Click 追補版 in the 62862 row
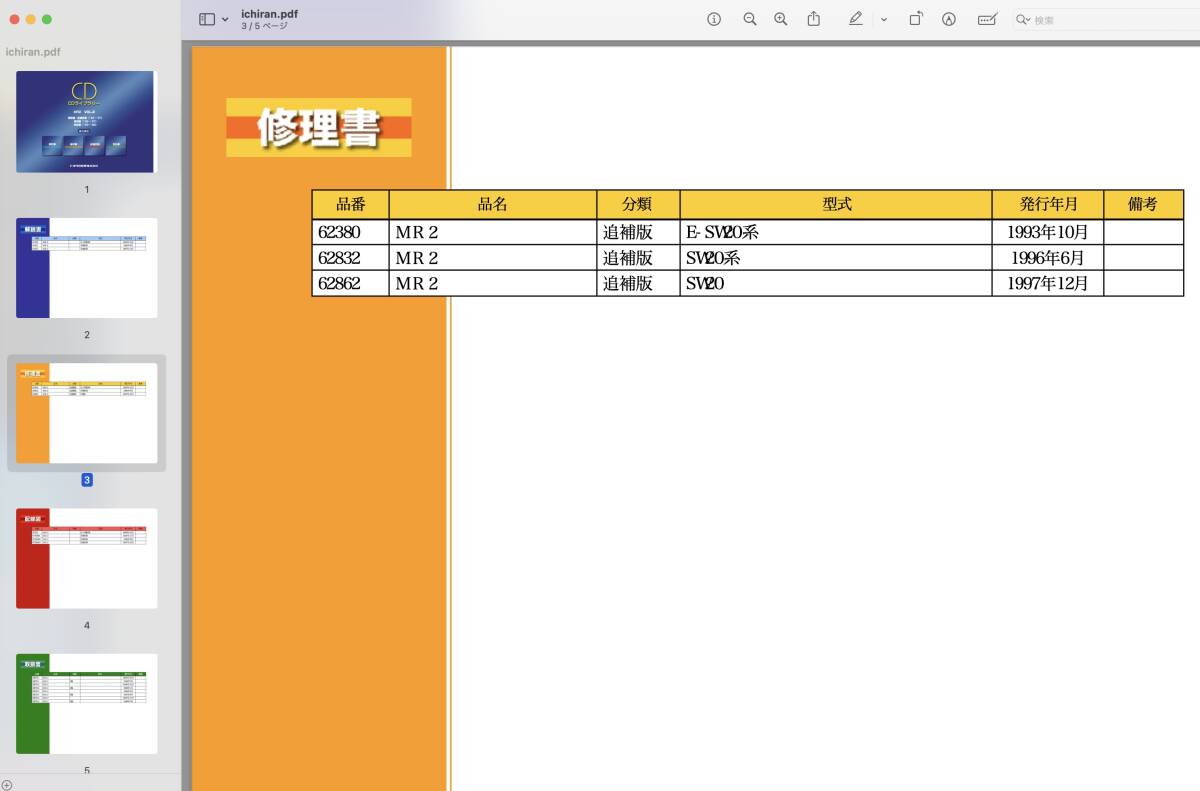 click(x=628, y=284)
